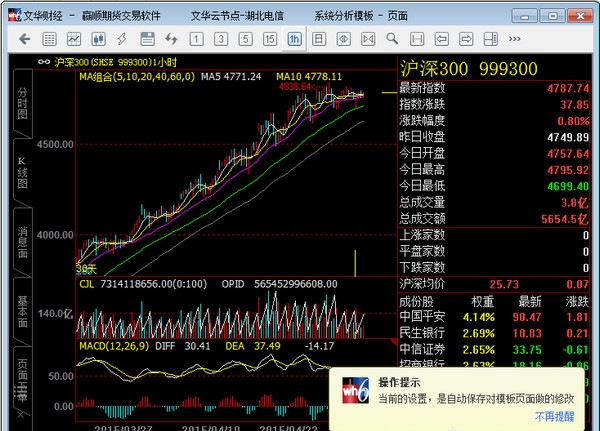Open the 消息面 side tab

coord(23,242)
